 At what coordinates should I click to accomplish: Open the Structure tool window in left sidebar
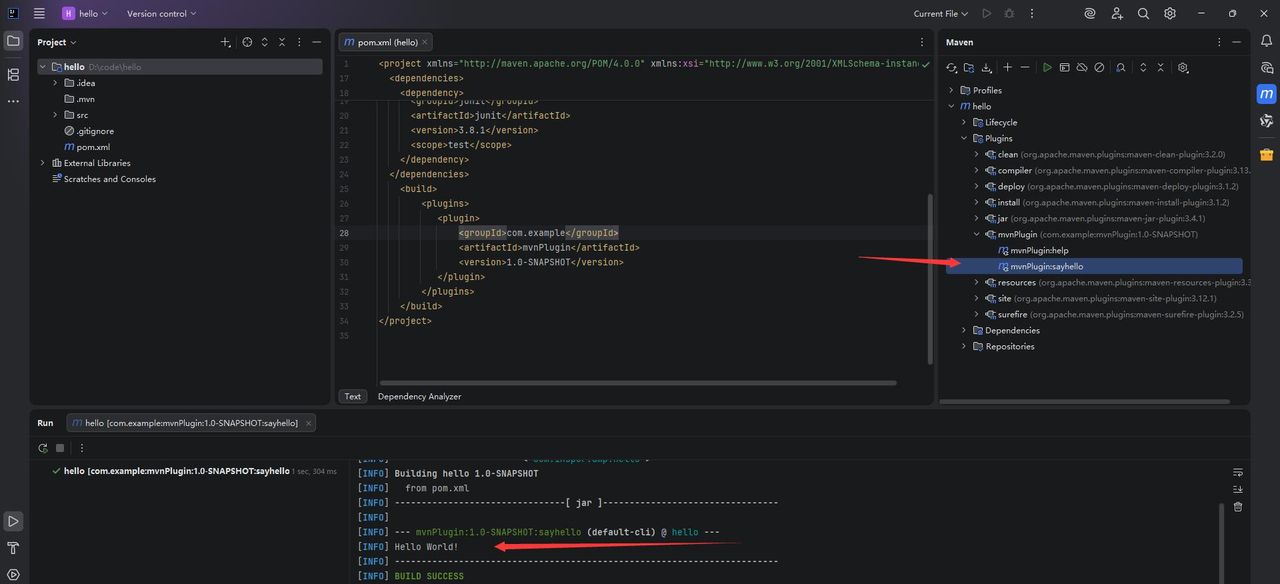(x=13, y=75)
